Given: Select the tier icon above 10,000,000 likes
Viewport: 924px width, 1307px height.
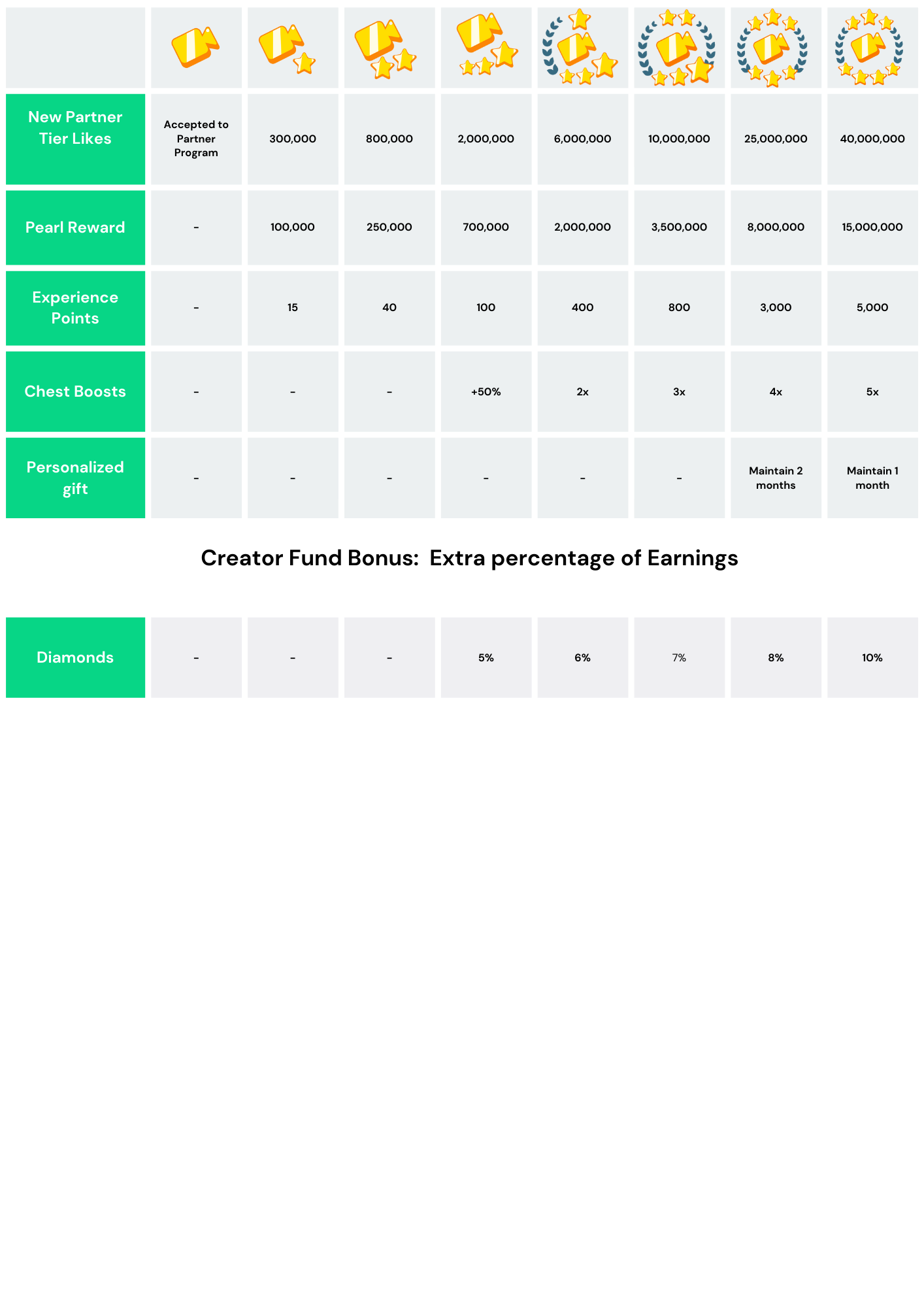Looking at the screenshot, I should pos(677,47).
